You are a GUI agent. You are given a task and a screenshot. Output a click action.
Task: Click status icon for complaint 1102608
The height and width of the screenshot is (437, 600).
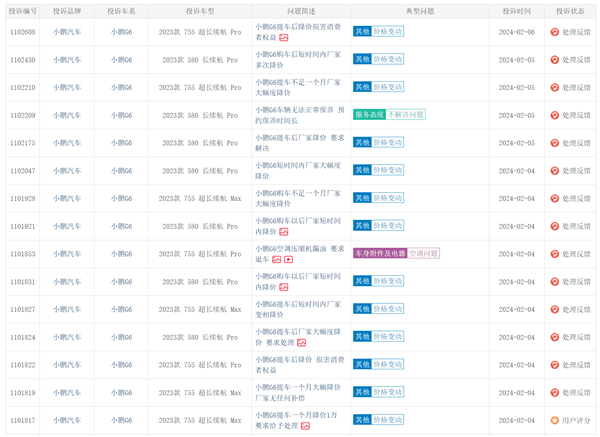(x=555, y=32)
